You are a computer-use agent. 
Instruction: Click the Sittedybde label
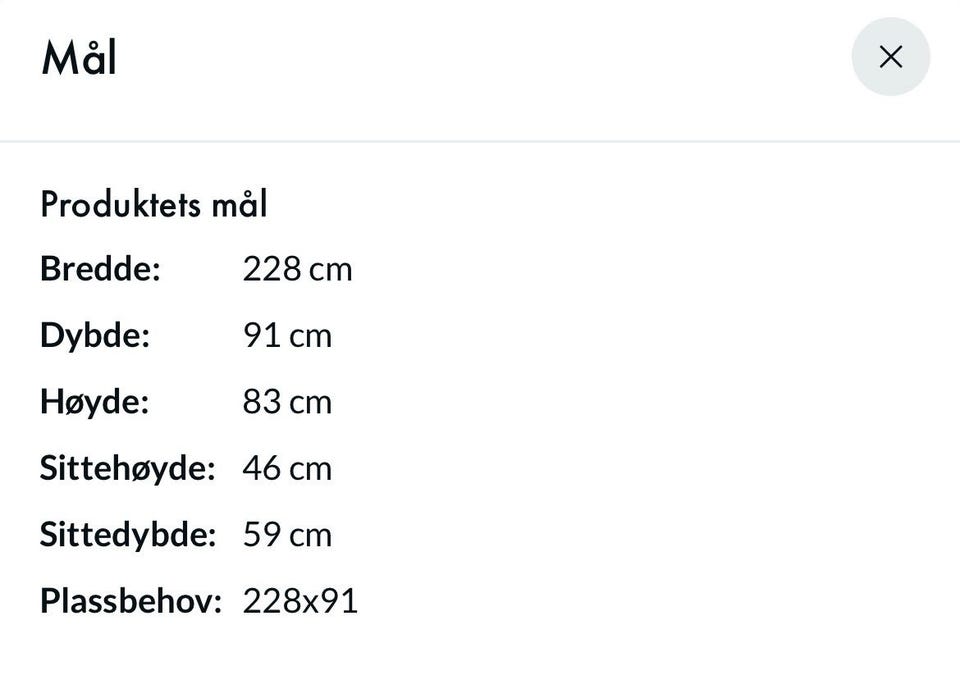tap(128, 534)
